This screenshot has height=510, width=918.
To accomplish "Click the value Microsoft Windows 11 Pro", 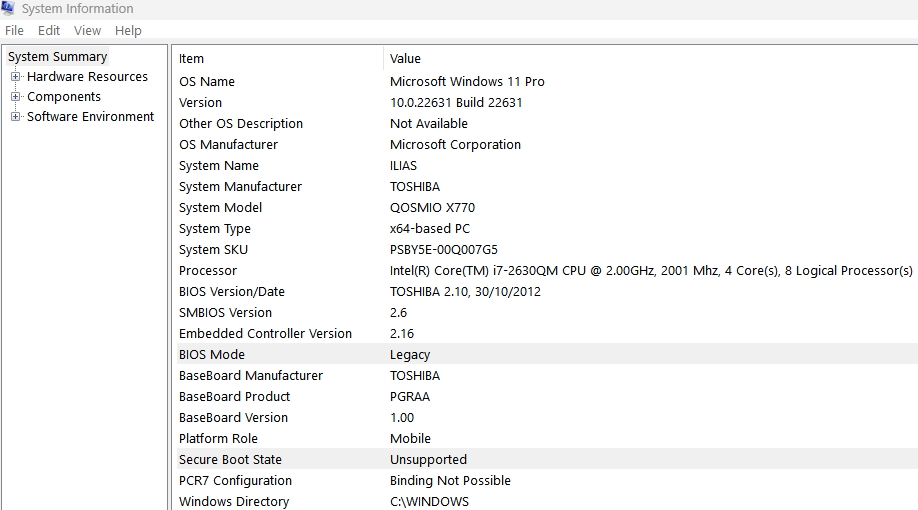I will tap(467, 81).
